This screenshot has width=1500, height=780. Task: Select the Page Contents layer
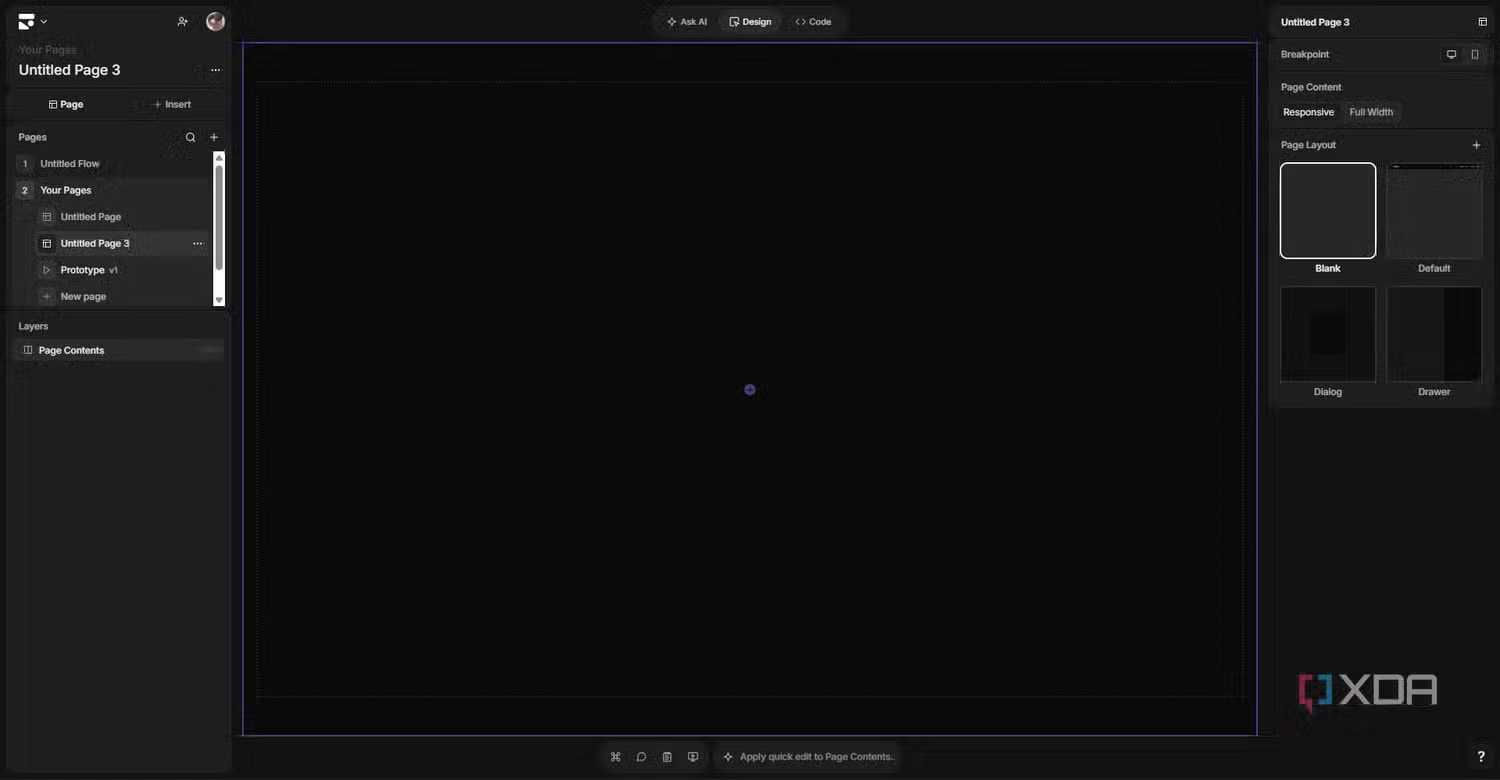coord(118,350)
